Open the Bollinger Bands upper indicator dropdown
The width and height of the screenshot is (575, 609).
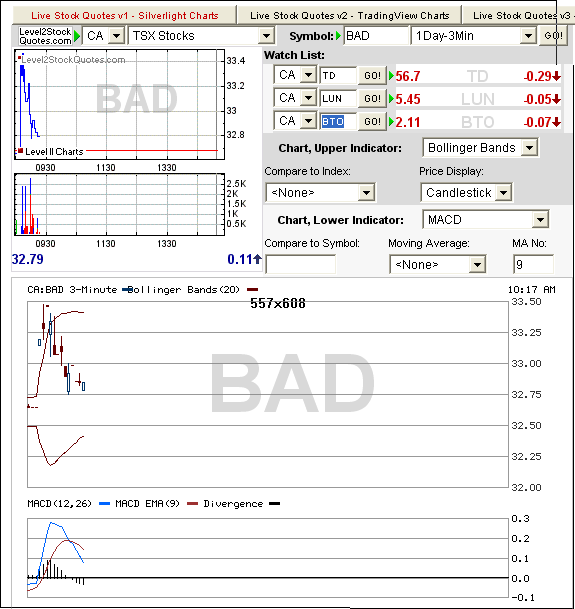coord(480,148)
